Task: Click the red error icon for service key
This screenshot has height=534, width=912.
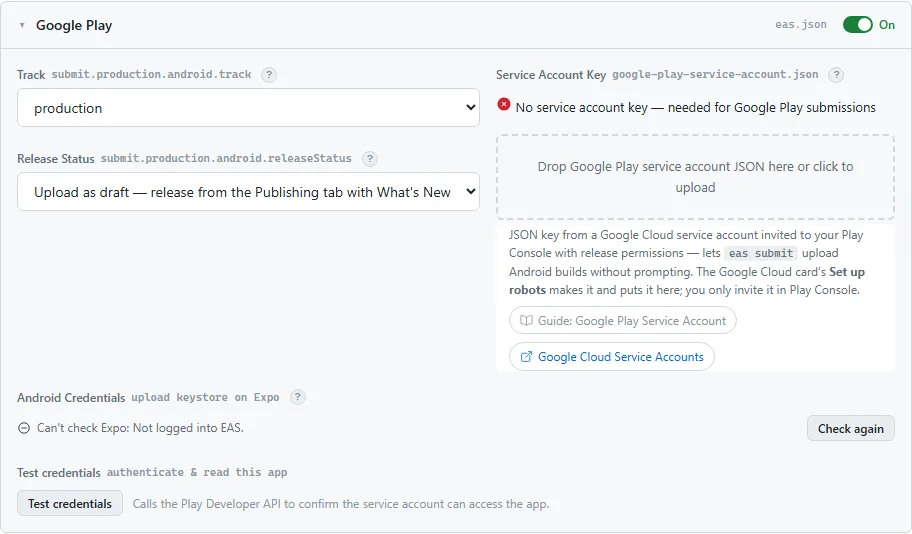Action: point(504,105)
